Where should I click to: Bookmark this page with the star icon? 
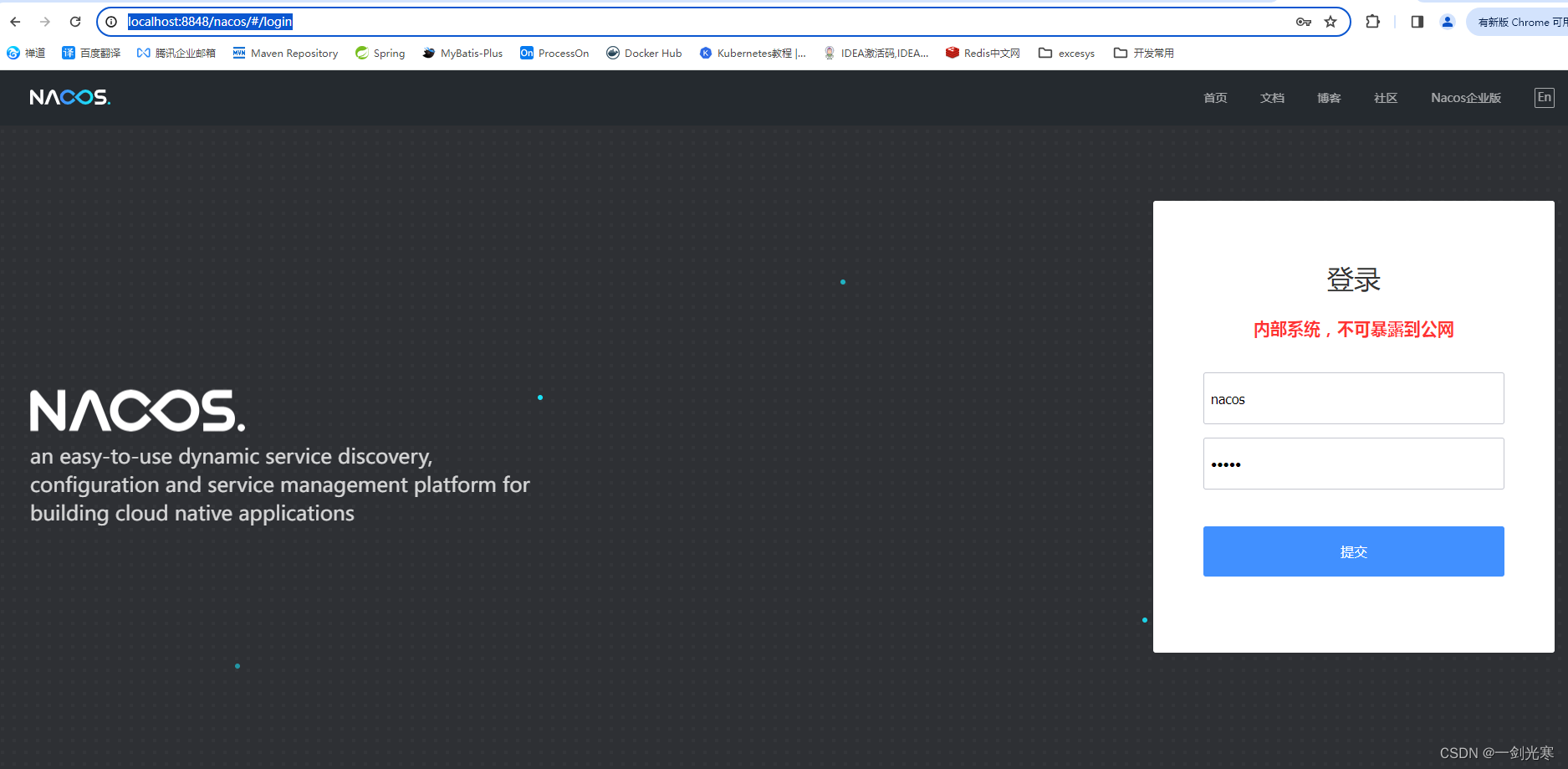(1331, 22)
